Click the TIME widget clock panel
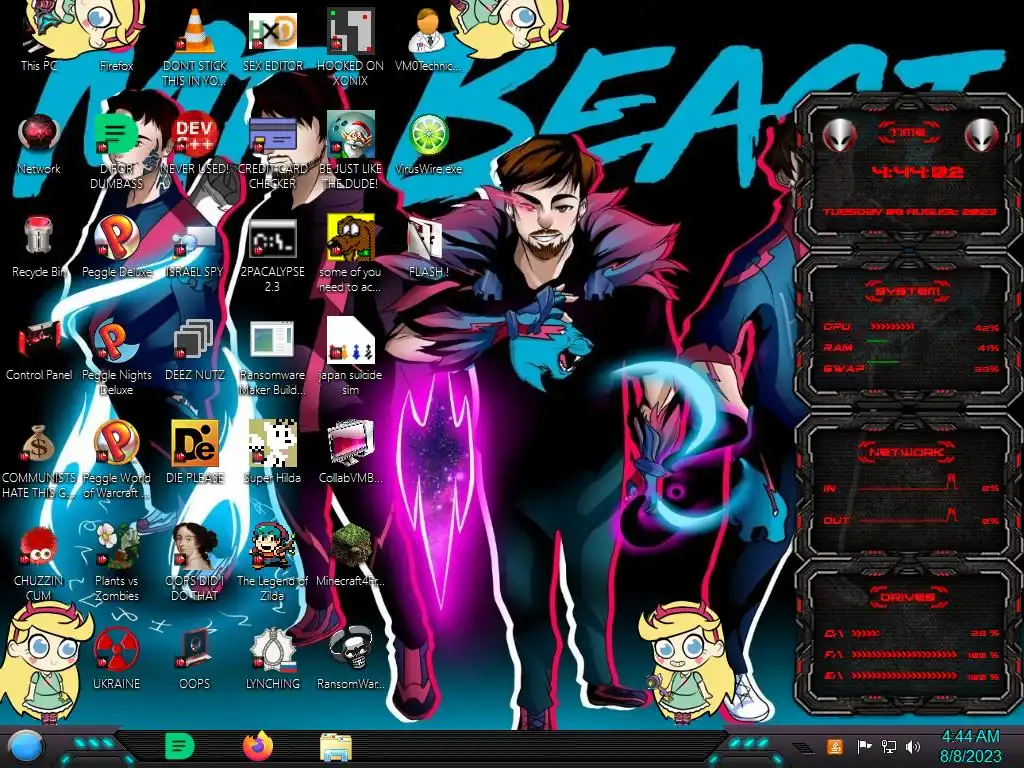 coord(908,171)
